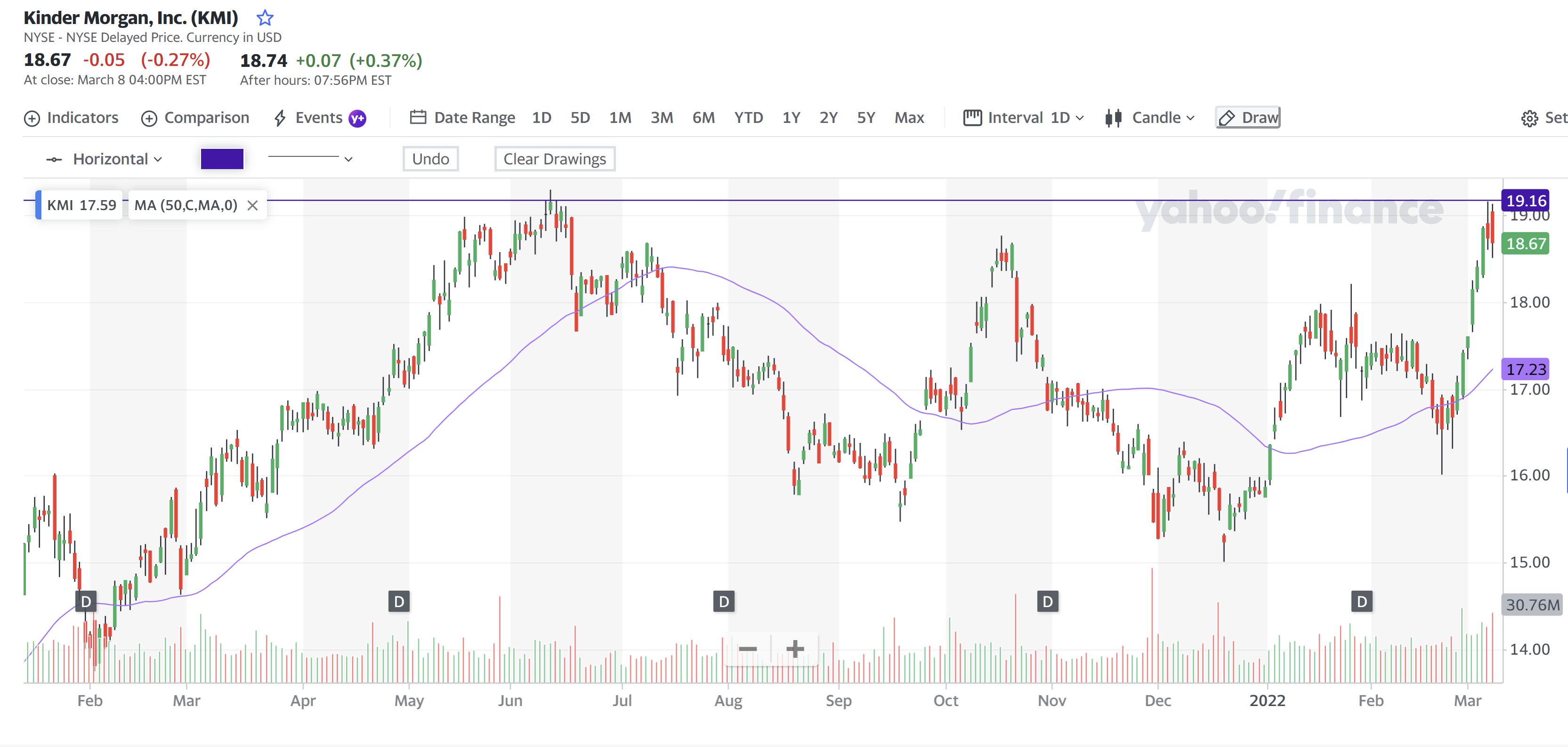
Task: Open Indicators panel
Action: 71,117
